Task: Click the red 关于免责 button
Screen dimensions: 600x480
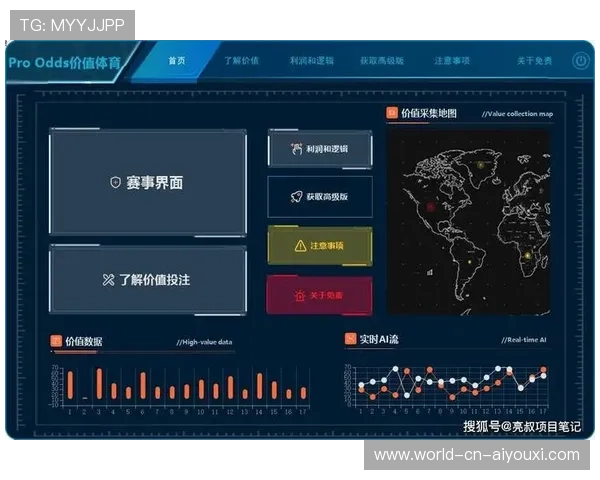Action: tap(319, 295)
